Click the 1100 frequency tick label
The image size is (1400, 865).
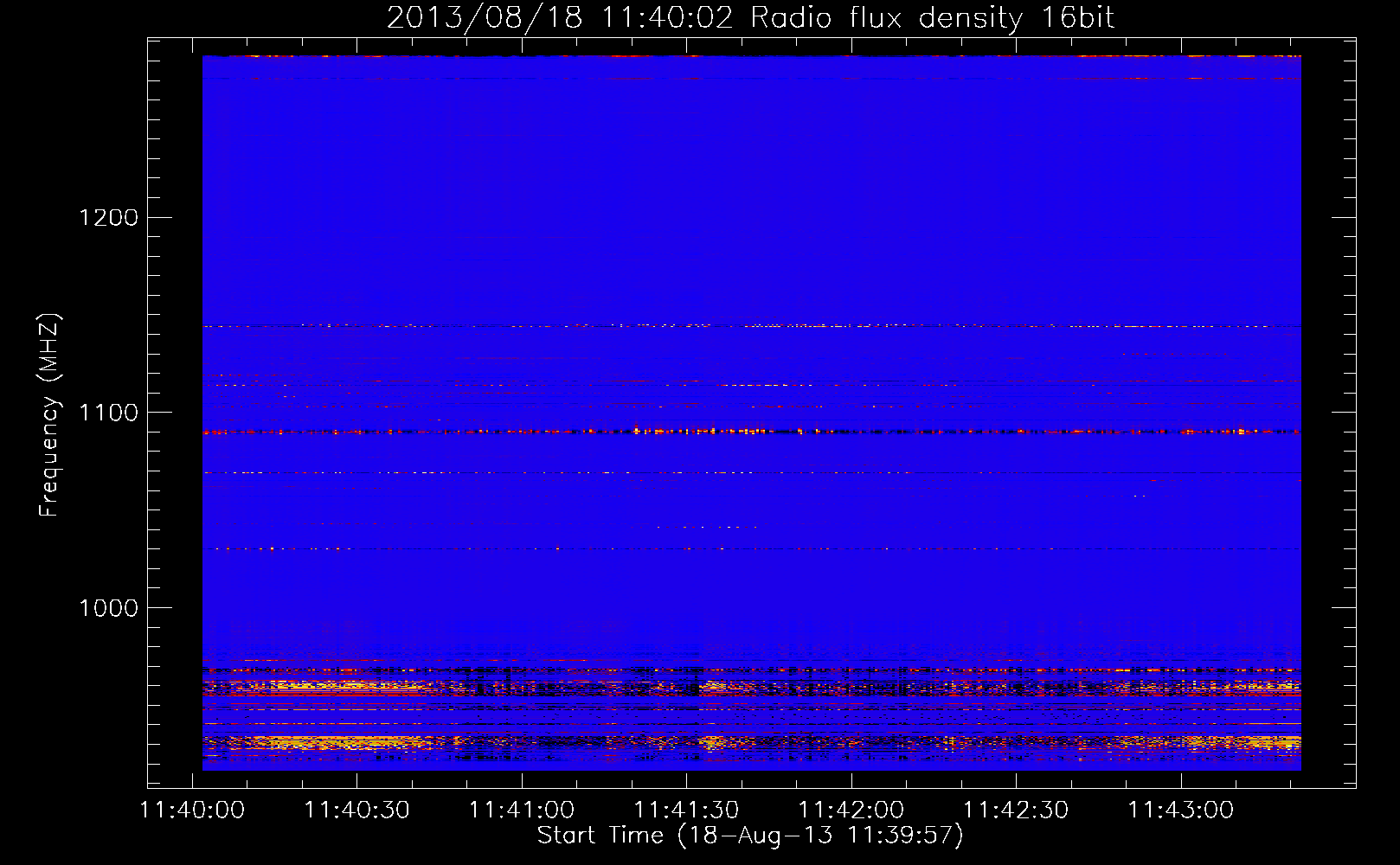[109, 413]
